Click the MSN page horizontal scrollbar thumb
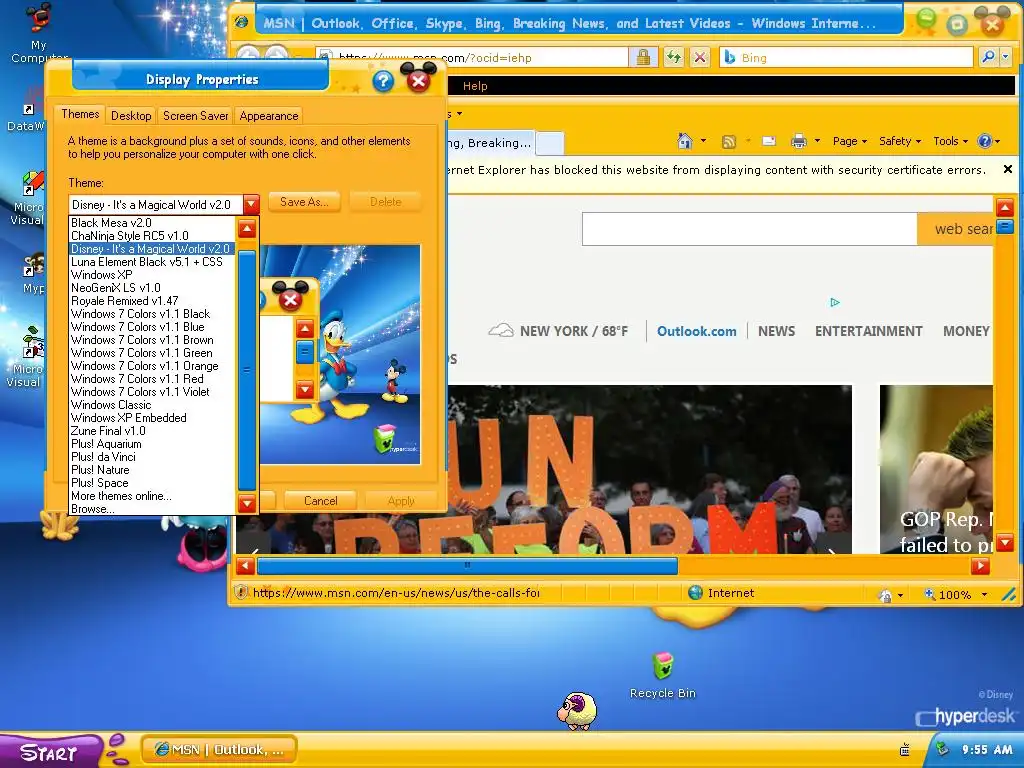 [468, 566]
